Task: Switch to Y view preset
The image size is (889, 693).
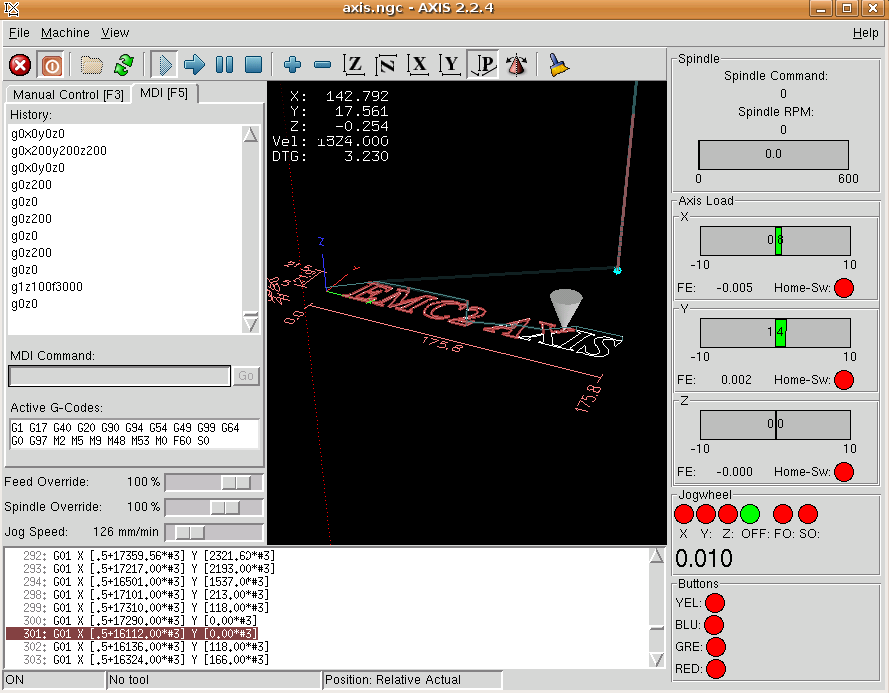Action: [x=450, y=65]
